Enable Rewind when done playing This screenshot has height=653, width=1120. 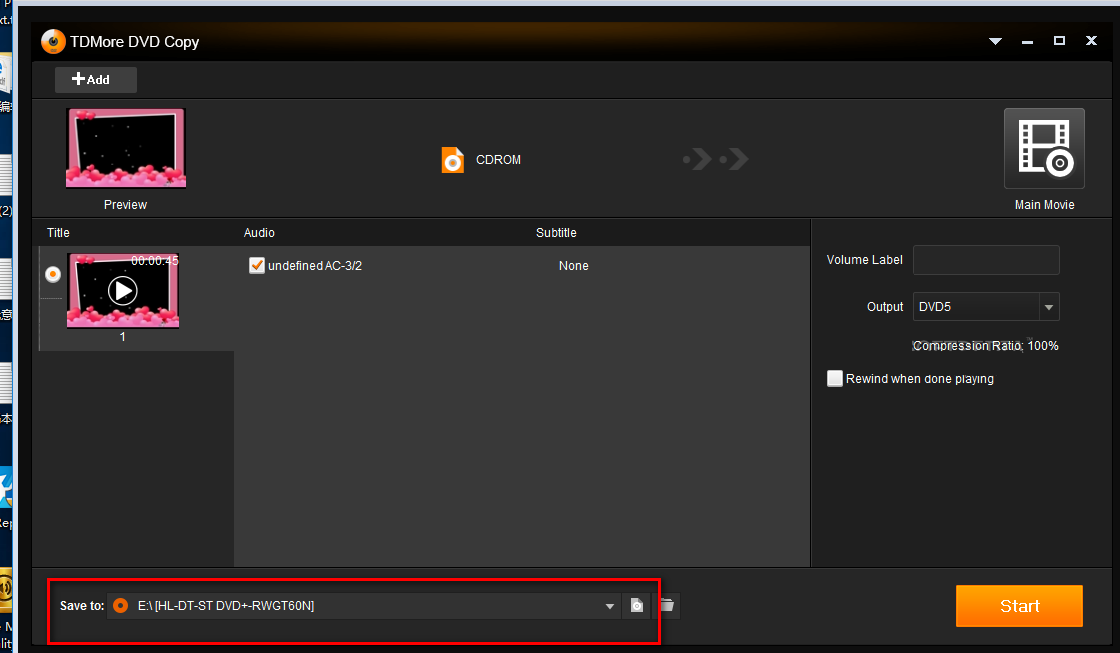tap(835, 379)
